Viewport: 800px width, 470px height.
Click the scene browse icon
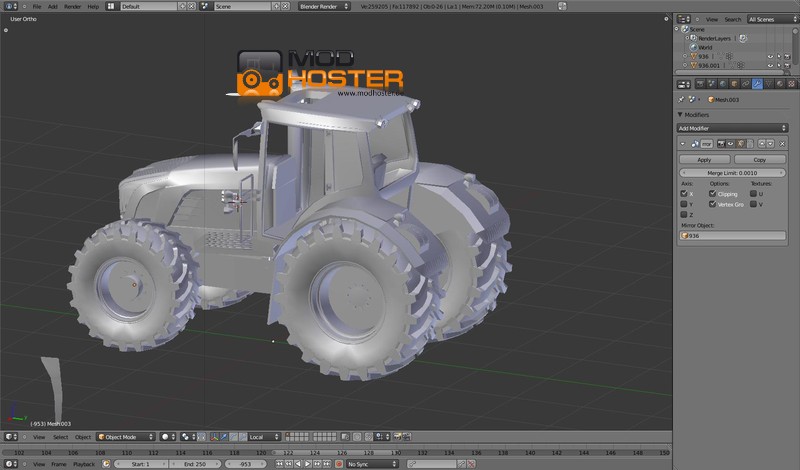coord(205,7)
